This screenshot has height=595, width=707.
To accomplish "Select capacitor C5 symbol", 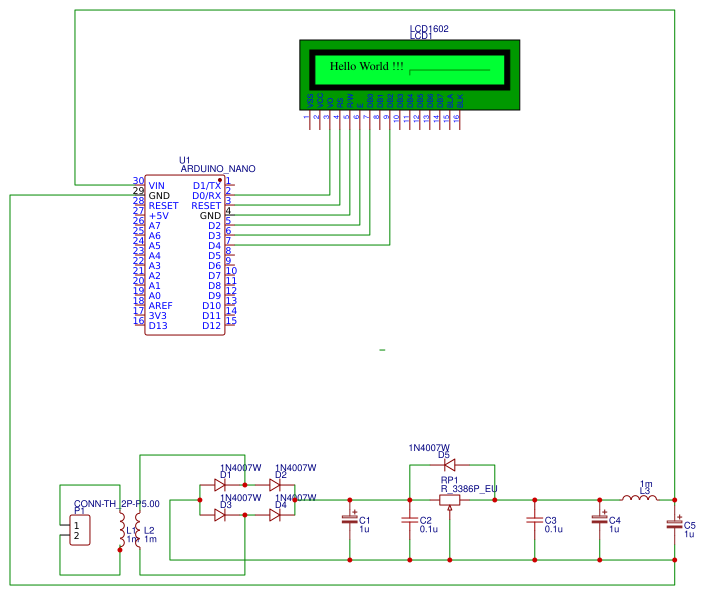I will [x=675, y=524].
